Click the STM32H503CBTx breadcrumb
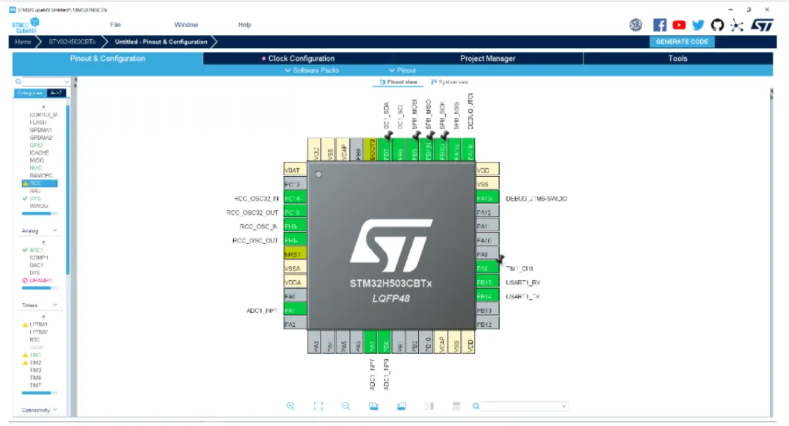The height and width of the screenshot is (426, 789). pos(72,42)
